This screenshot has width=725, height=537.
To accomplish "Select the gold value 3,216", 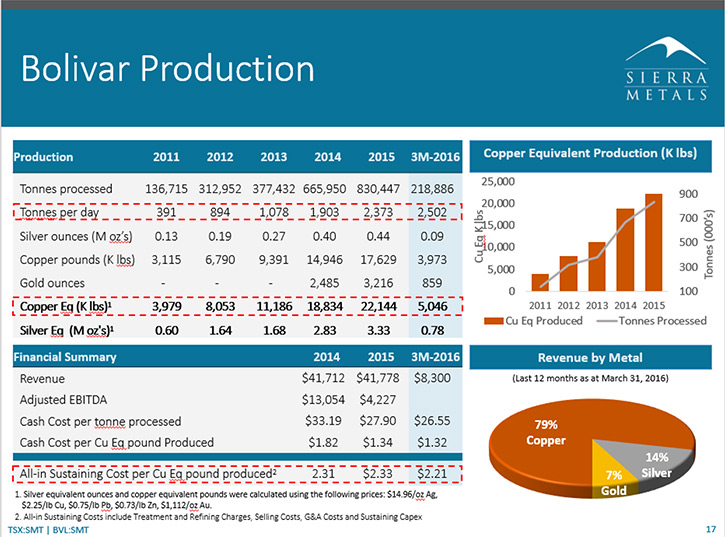I will [x=378, y=283].
